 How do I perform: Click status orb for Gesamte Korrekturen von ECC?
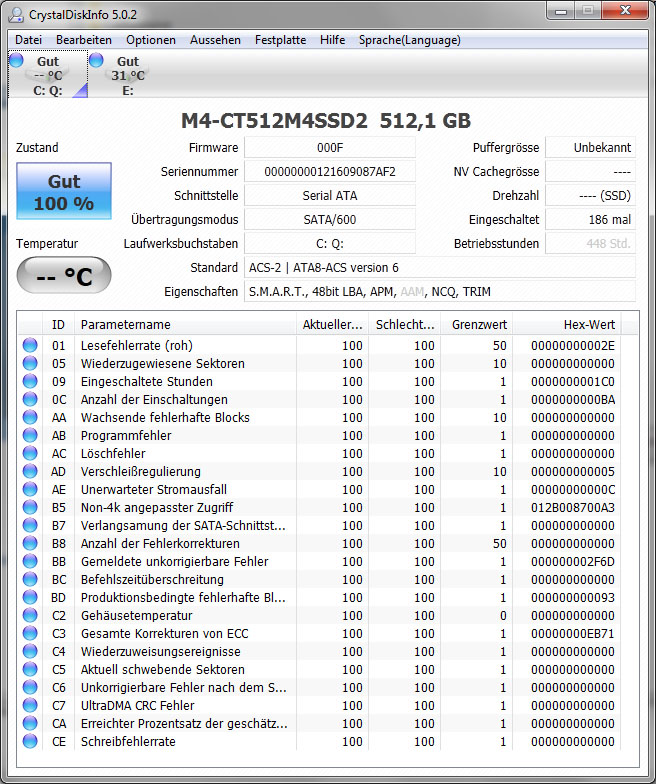pos(30,633)
